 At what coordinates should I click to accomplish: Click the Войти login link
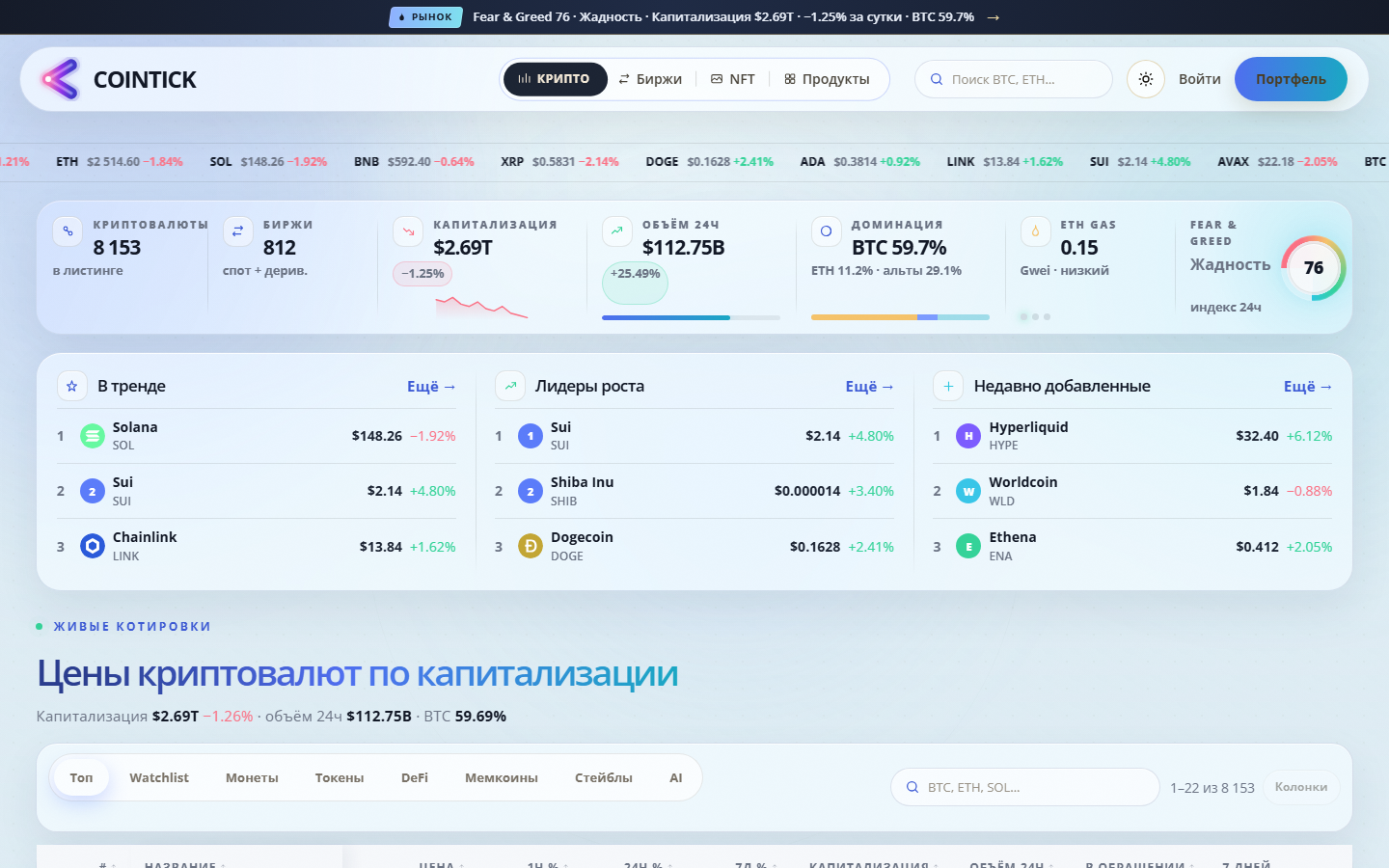[1200, 79]
